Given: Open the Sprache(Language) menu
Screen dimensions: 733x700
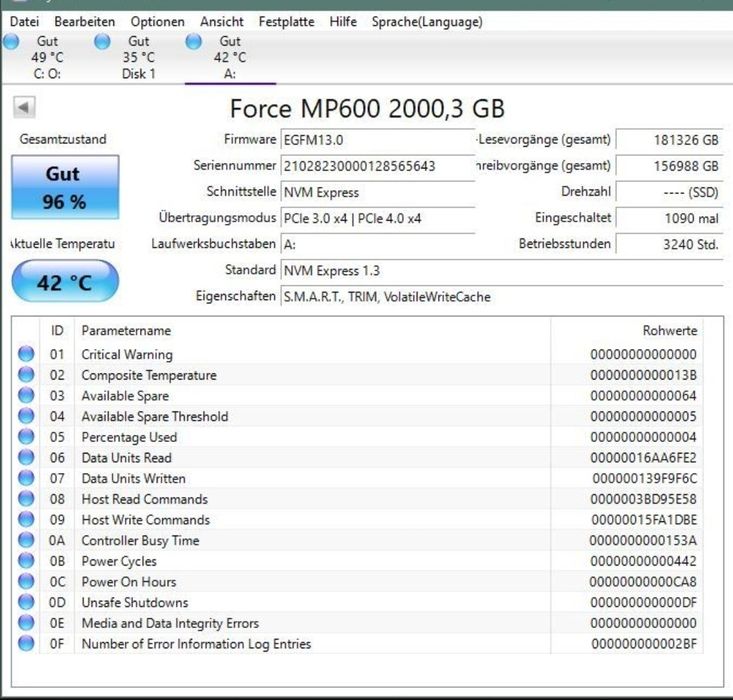Looking at the screenshot, I should (x=427, y=22).
